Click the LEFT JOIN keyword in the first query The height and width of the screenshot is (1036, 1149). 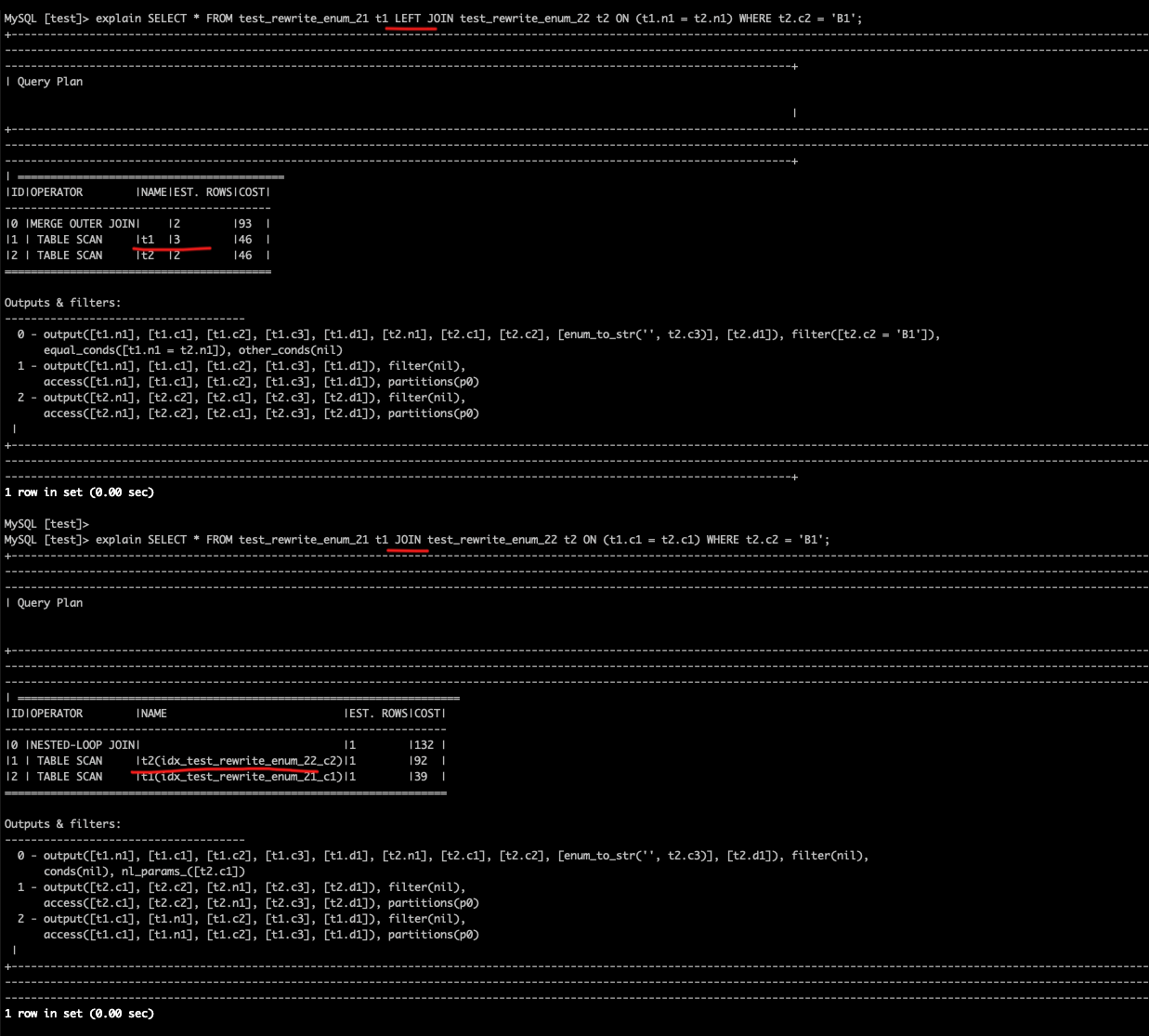(x=424, y=18)
